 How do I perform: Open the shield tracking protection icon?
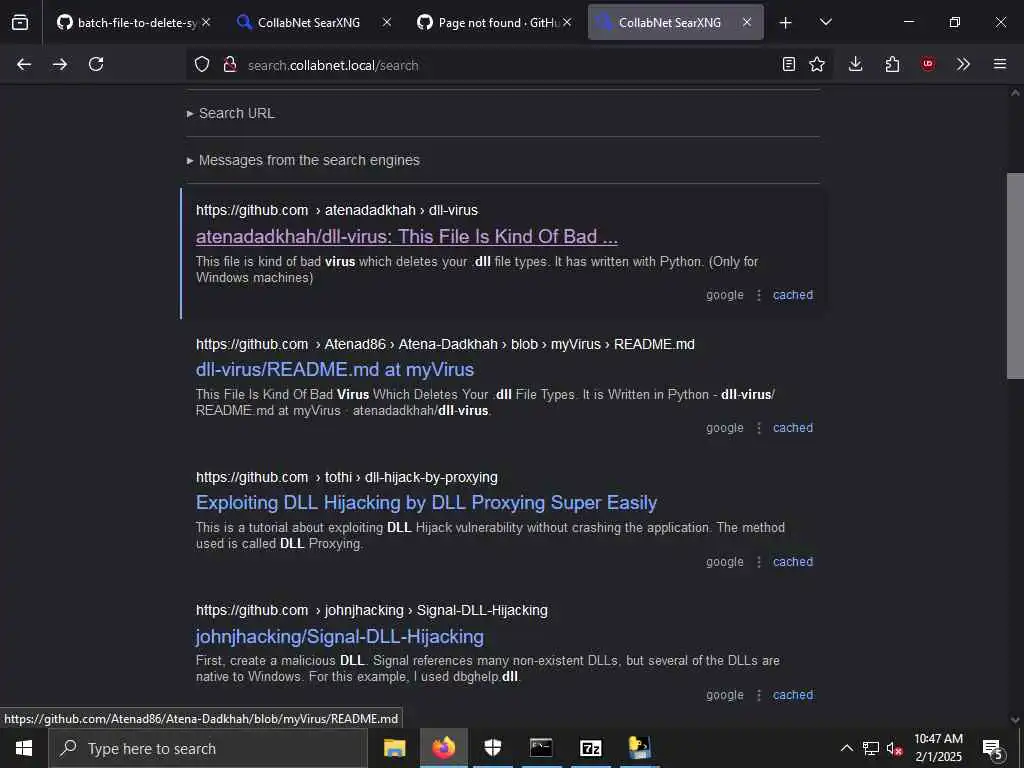pos(202,65)
